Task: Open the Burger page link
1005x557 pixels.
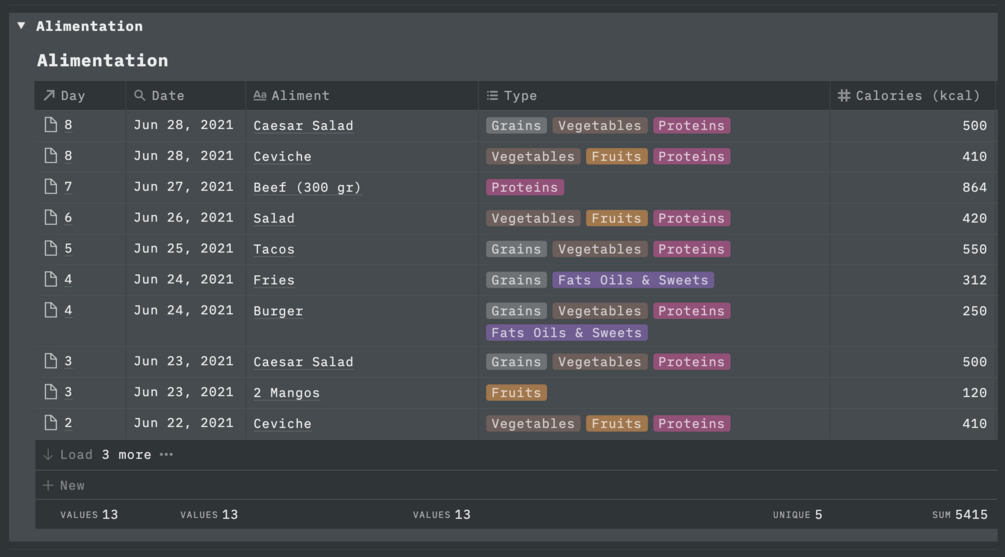Action: (278, 311)
